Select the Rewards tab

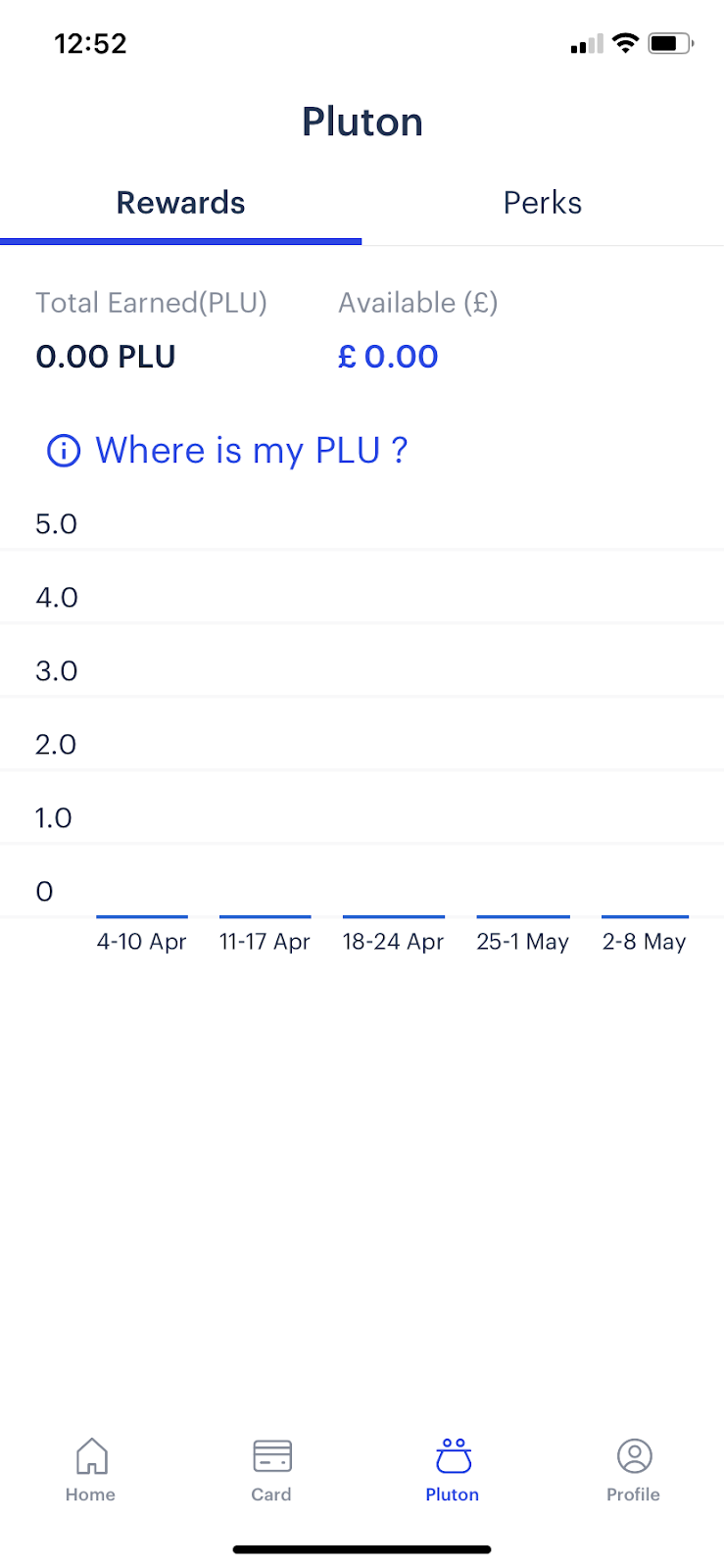point(180,203)
